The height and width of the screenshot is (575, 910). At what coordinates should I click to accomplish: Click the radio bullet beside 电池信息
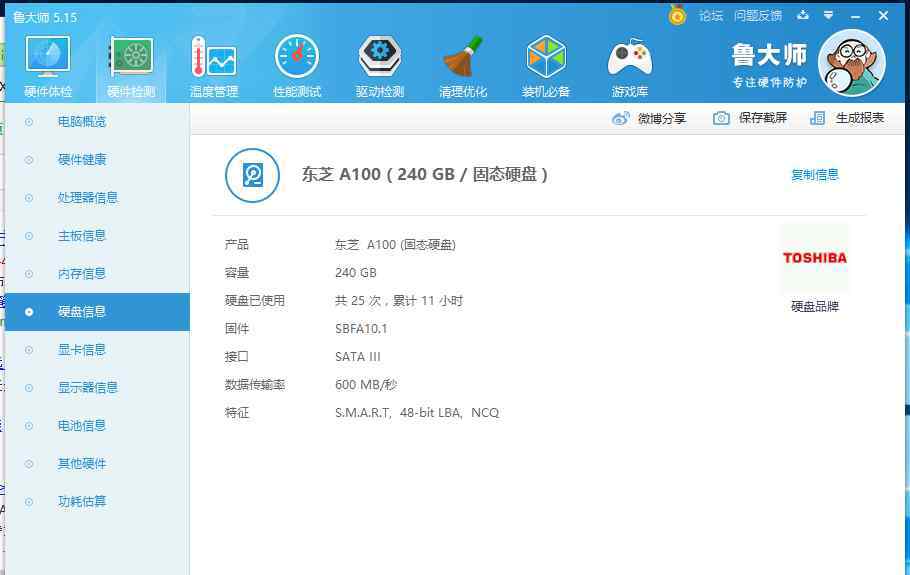point(28,426)
